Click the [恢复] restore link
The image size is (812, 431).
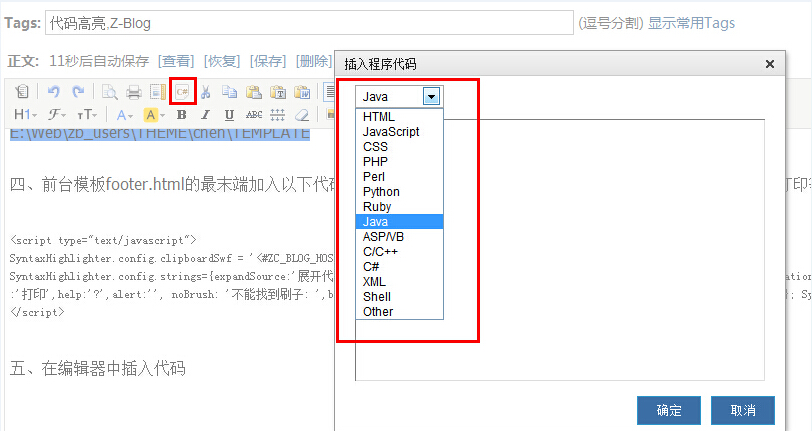222,61
